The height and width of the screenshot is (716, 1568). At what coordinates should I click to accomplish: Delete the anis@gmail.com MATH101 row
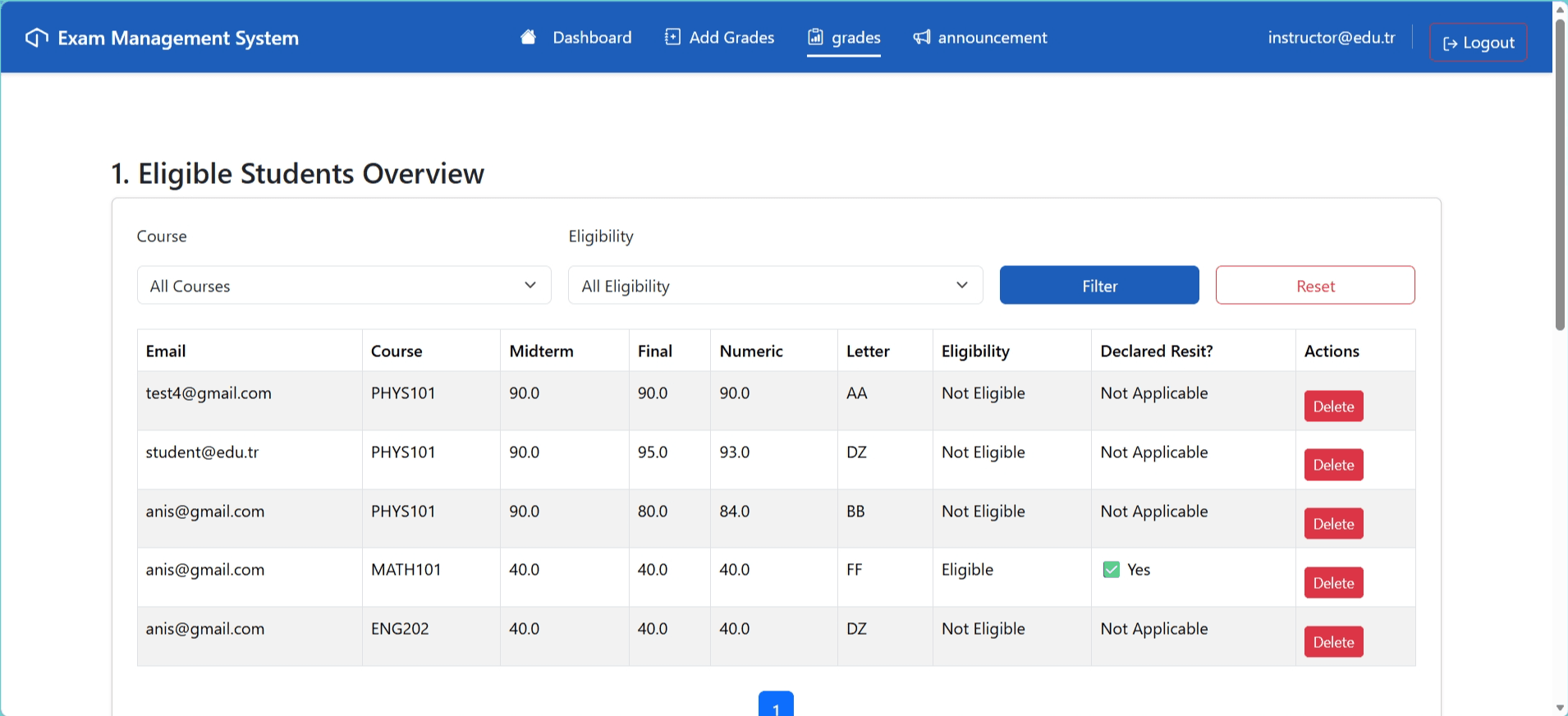point(1334,583)
